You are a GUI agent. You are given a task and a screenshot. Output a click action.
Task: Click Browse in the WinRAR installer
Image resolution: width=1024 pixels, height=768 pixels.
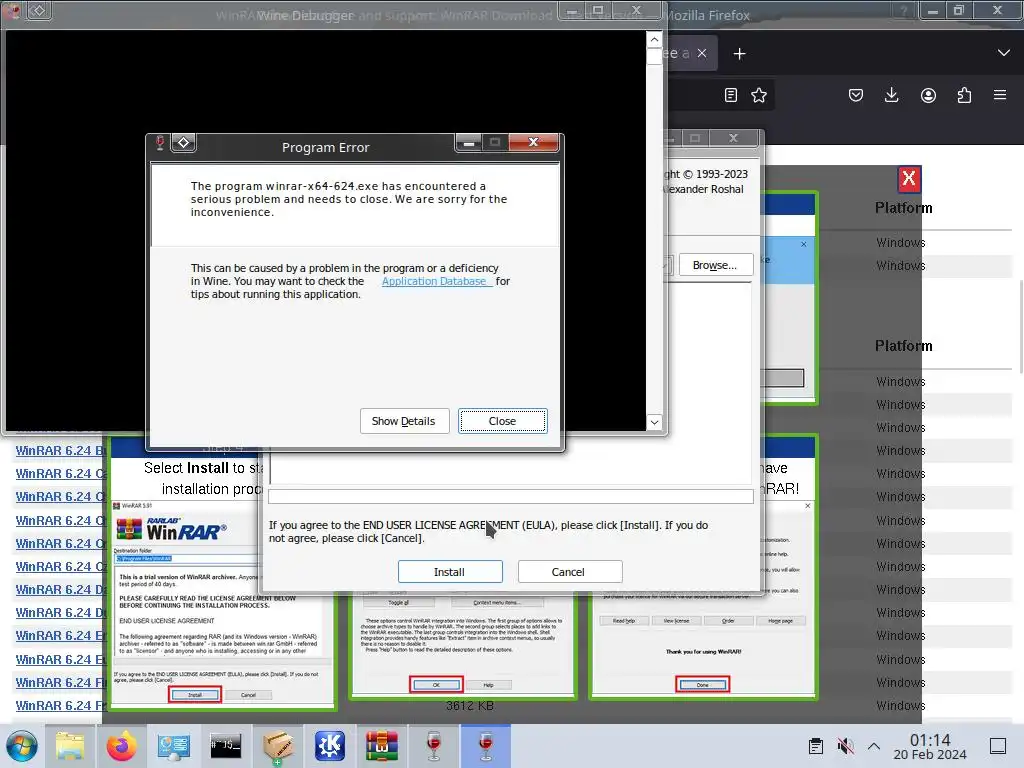click(715, 265)
